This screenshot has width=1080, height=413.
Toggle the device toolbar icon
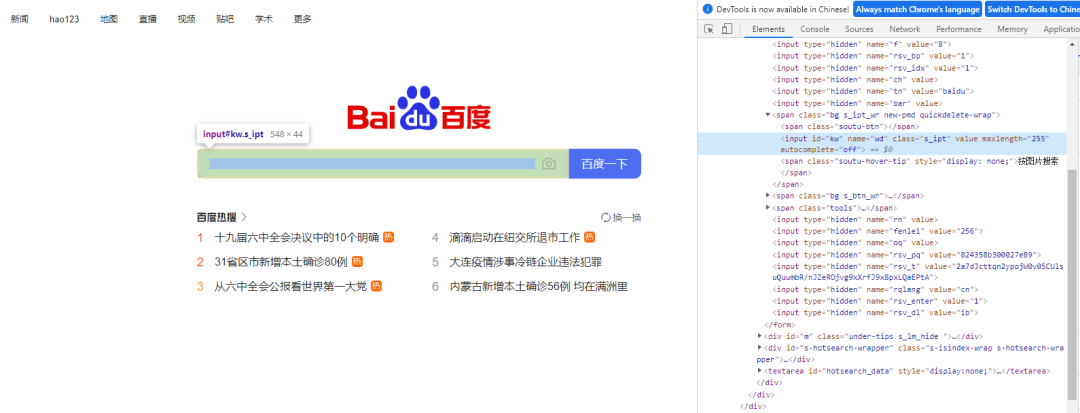(727, 29)
